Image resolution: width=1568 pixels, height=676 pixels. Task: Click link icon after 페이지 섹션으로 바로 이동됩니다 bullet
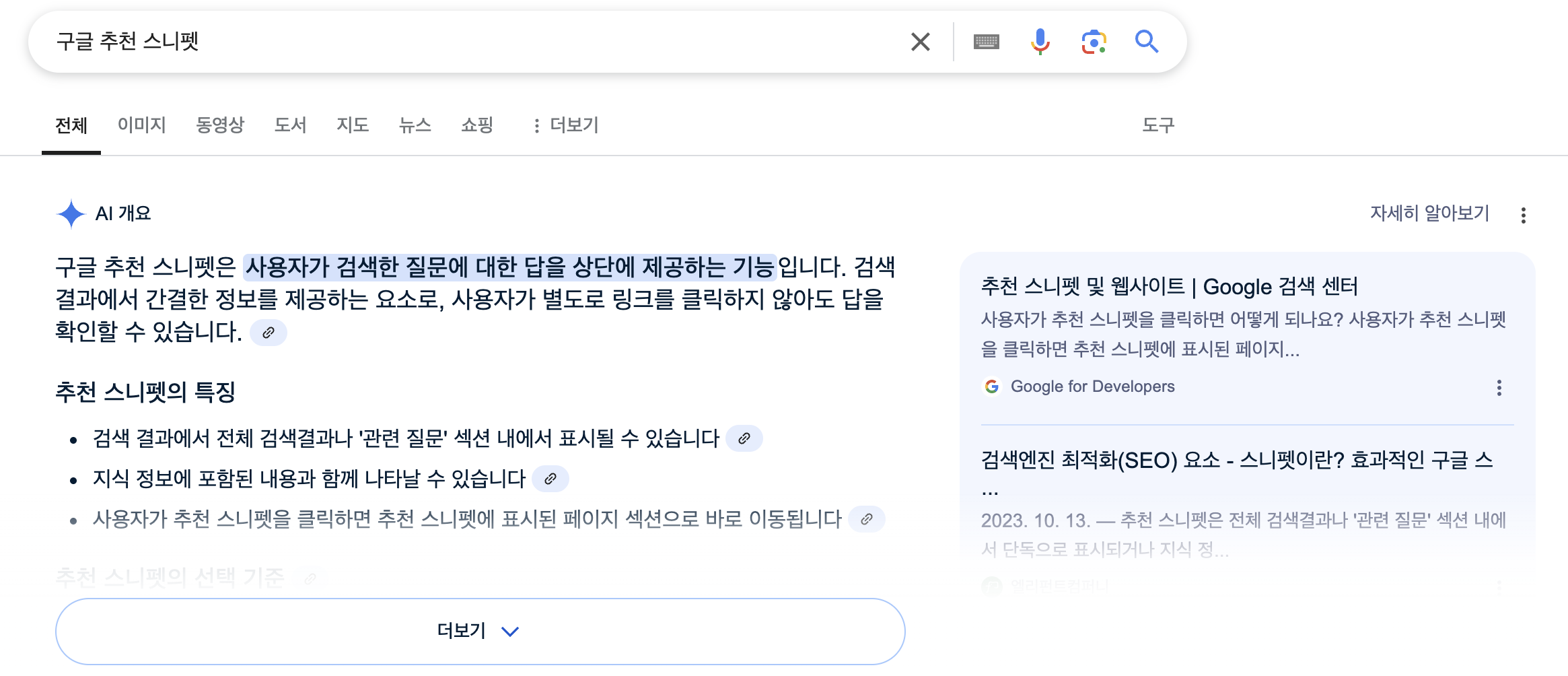pyautogui.click(x=867, y=519)
